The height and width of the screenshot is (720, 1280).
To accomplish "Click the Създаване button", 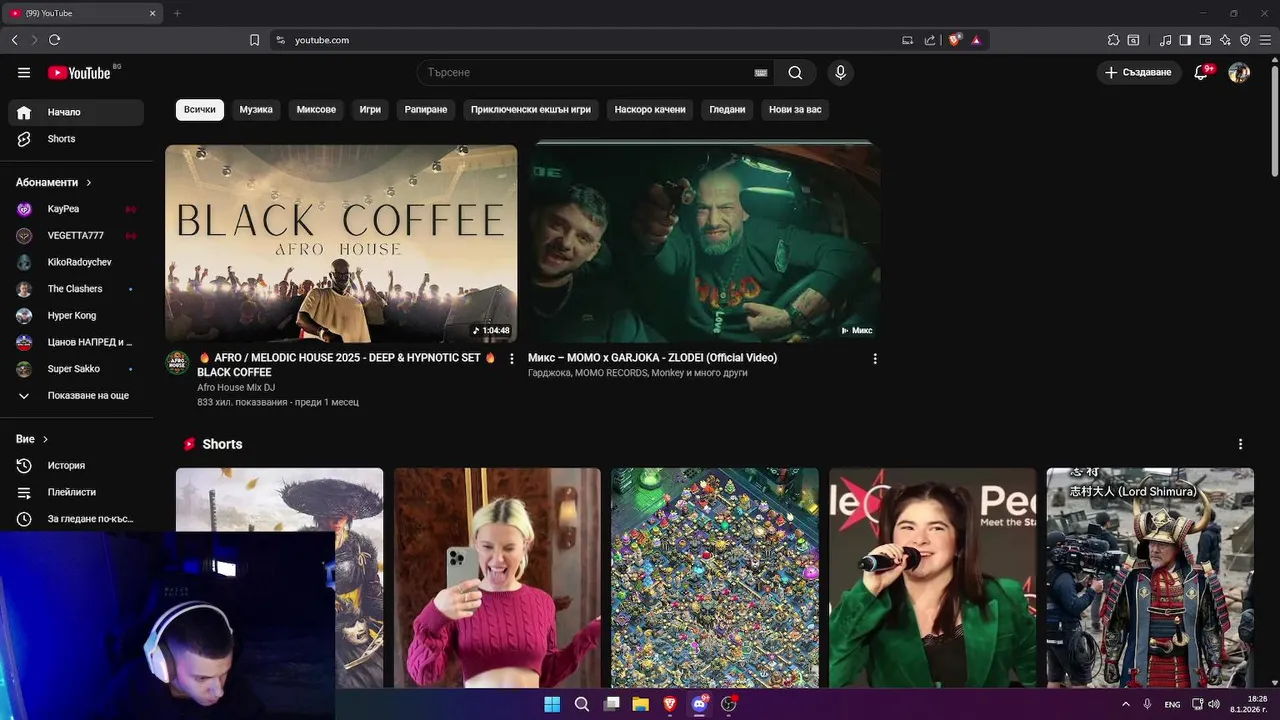I will click(x=1138, y=72).
